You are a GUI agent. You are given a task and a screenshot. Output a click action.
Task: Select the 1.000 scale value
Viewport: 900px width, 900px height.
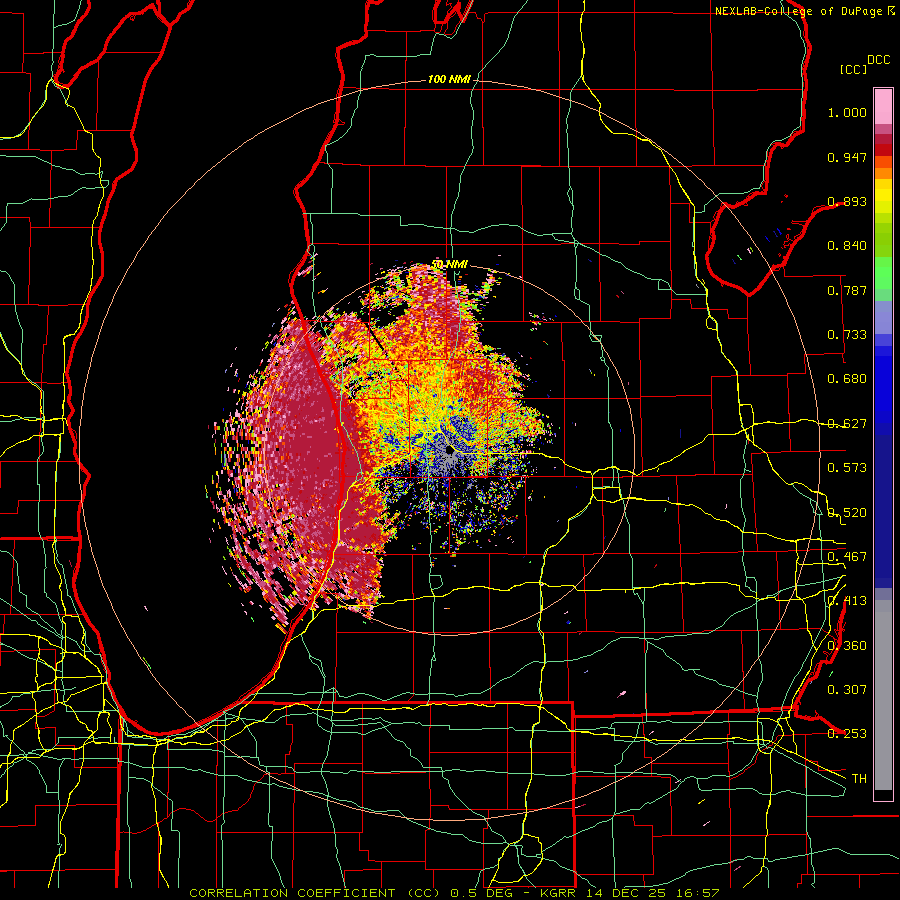click(x=847, y=112)
